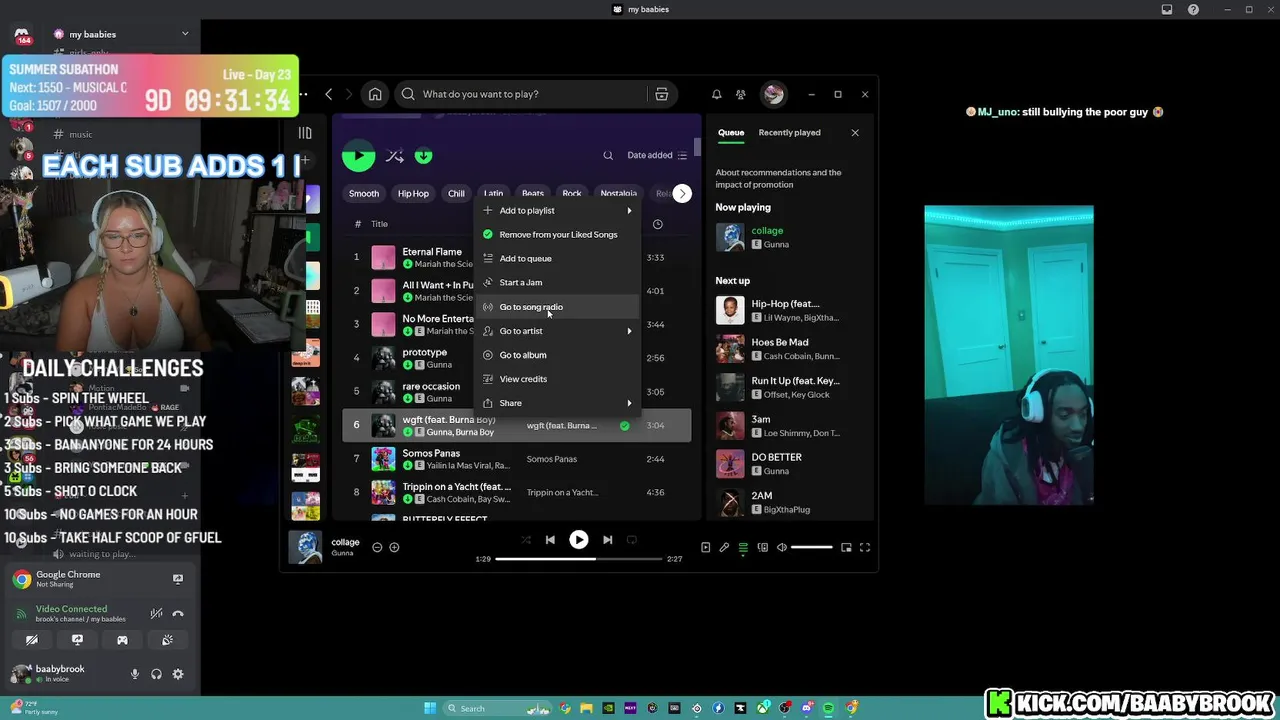Click the collage album art in player bar
Screen dimensions: 1280x720
click(306, 547)
